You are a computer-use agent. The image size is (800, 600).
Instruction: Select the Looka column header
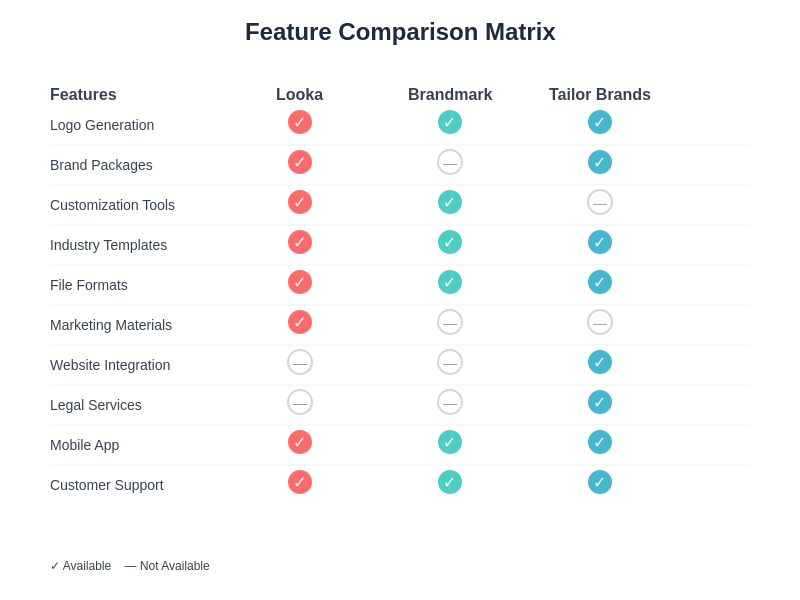299,95
